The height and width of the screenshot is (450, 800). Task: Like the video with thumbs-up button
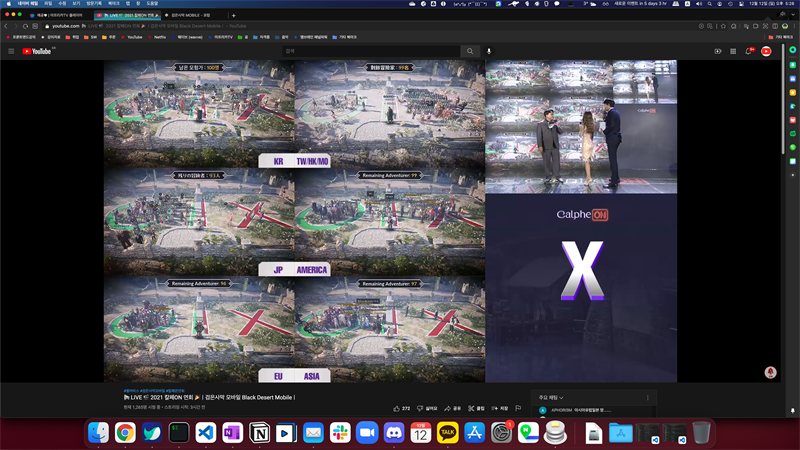[x=402, y=408]
